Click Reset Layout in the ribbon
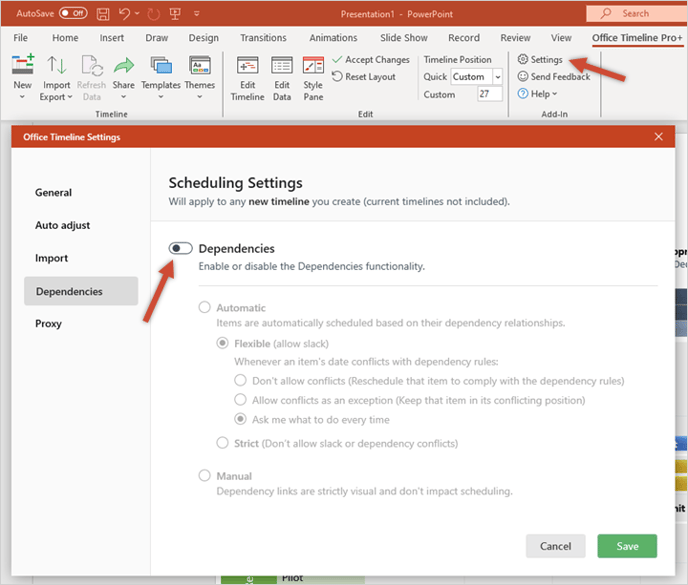 pyautogui.click(x=364, y=77)
